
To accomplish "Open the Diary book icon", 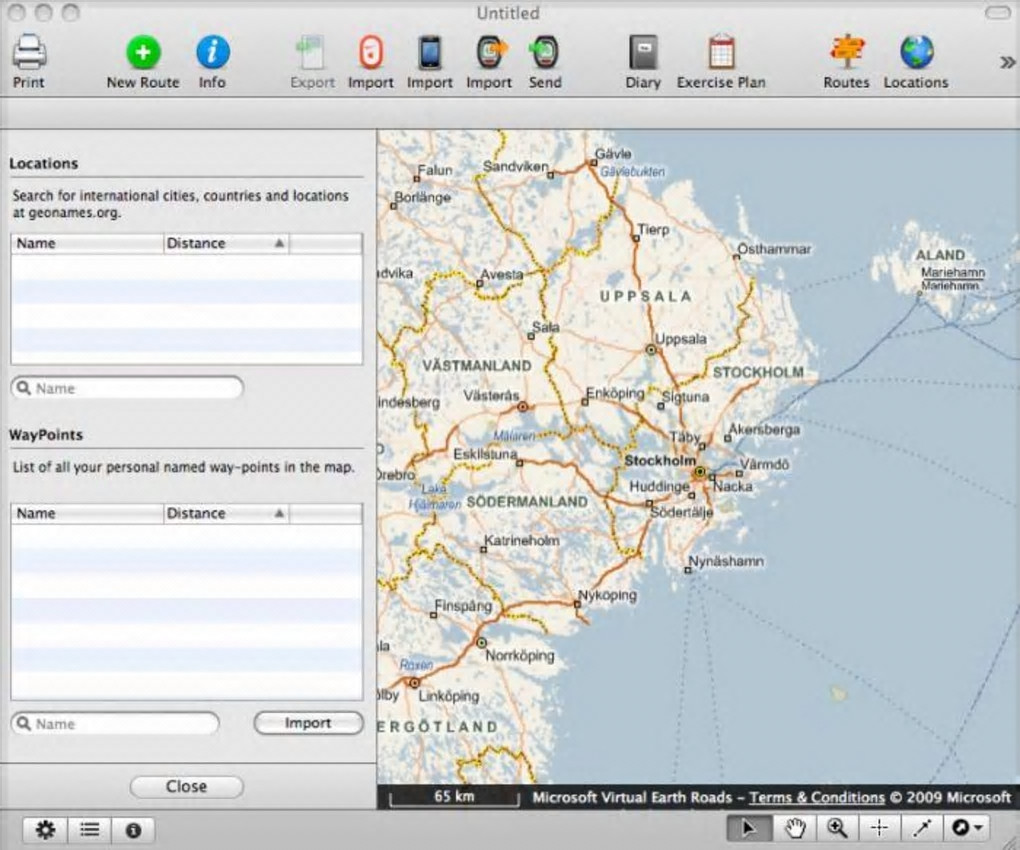I will coord(643,52).
